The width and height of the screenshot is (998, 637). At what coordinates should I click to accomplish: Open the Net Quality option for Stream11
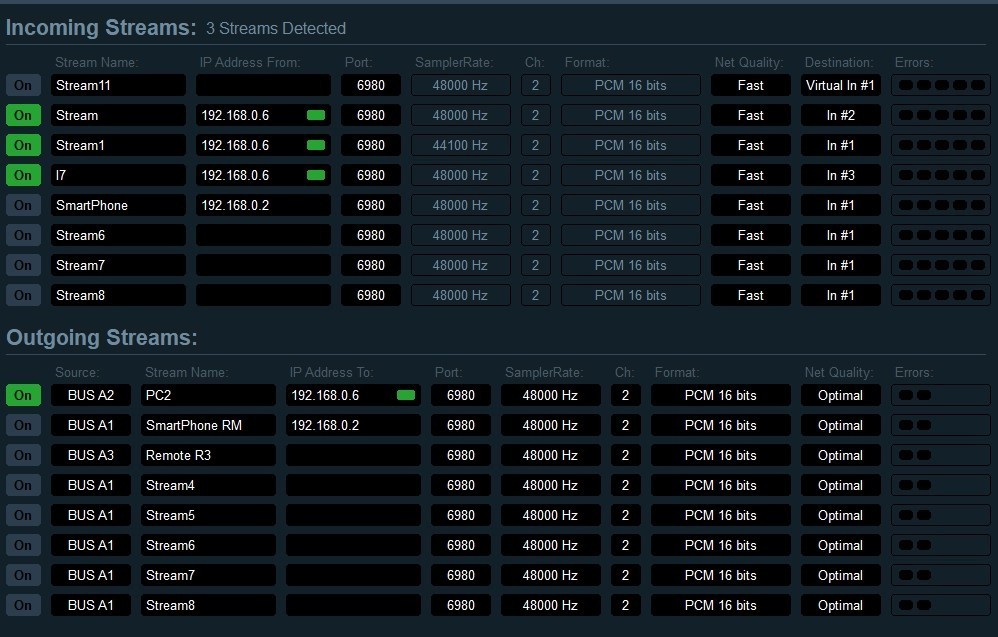click(x=750, y=85)
